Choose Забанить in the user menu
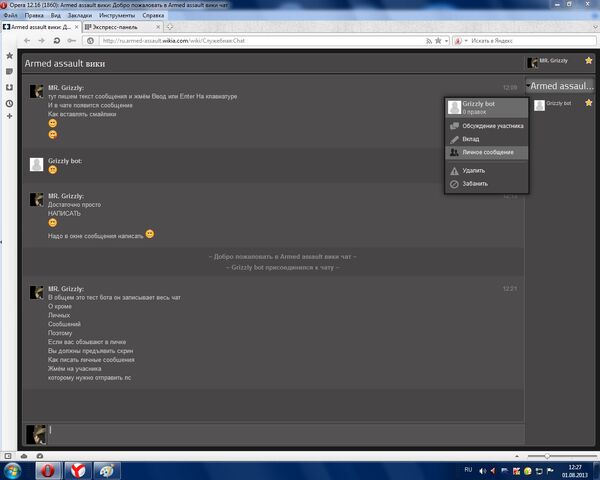600x480 pixels. [x=486, y=184]
